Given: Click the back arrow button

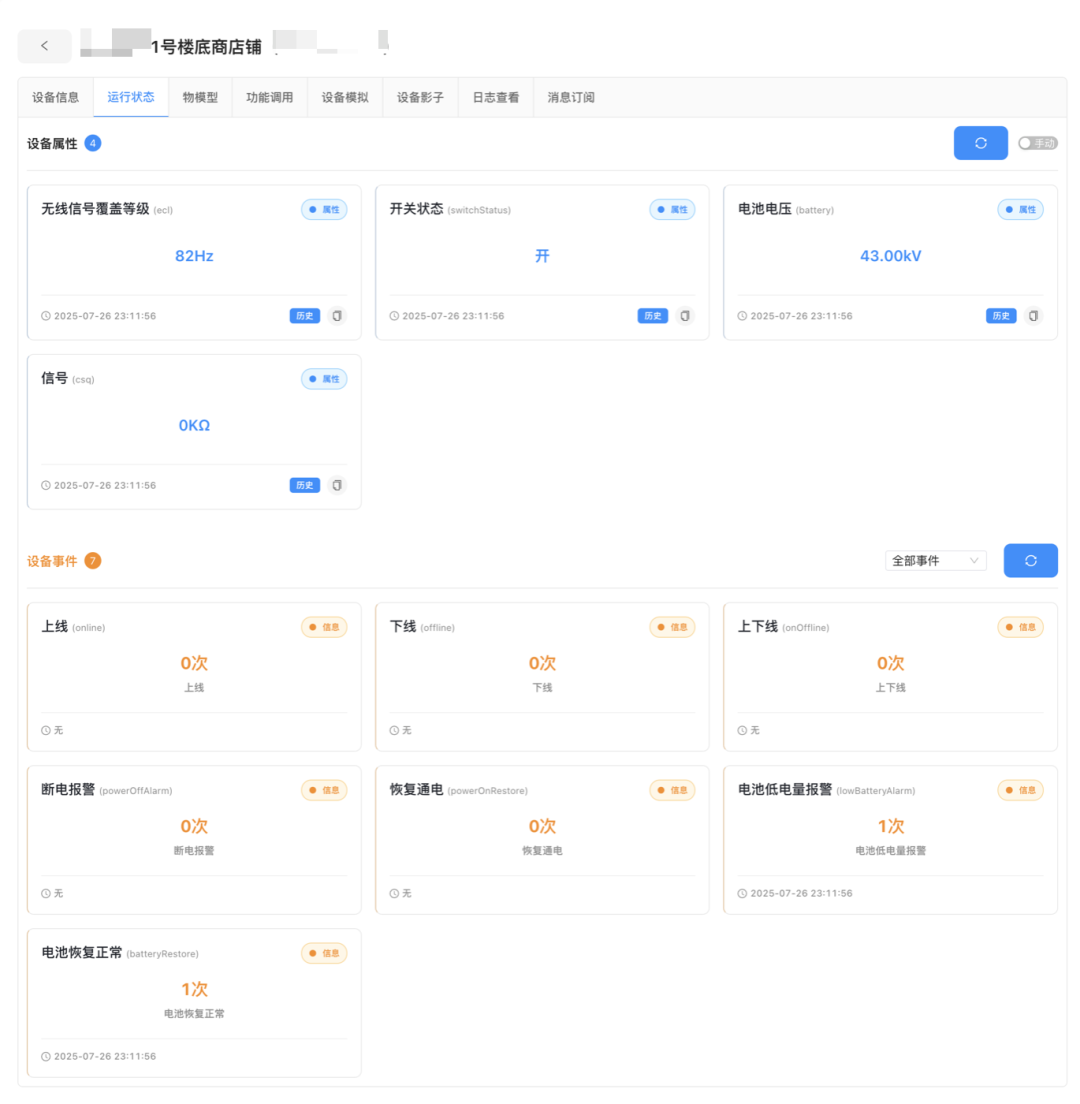Looking at the screenshot, I should click(44, 46).
